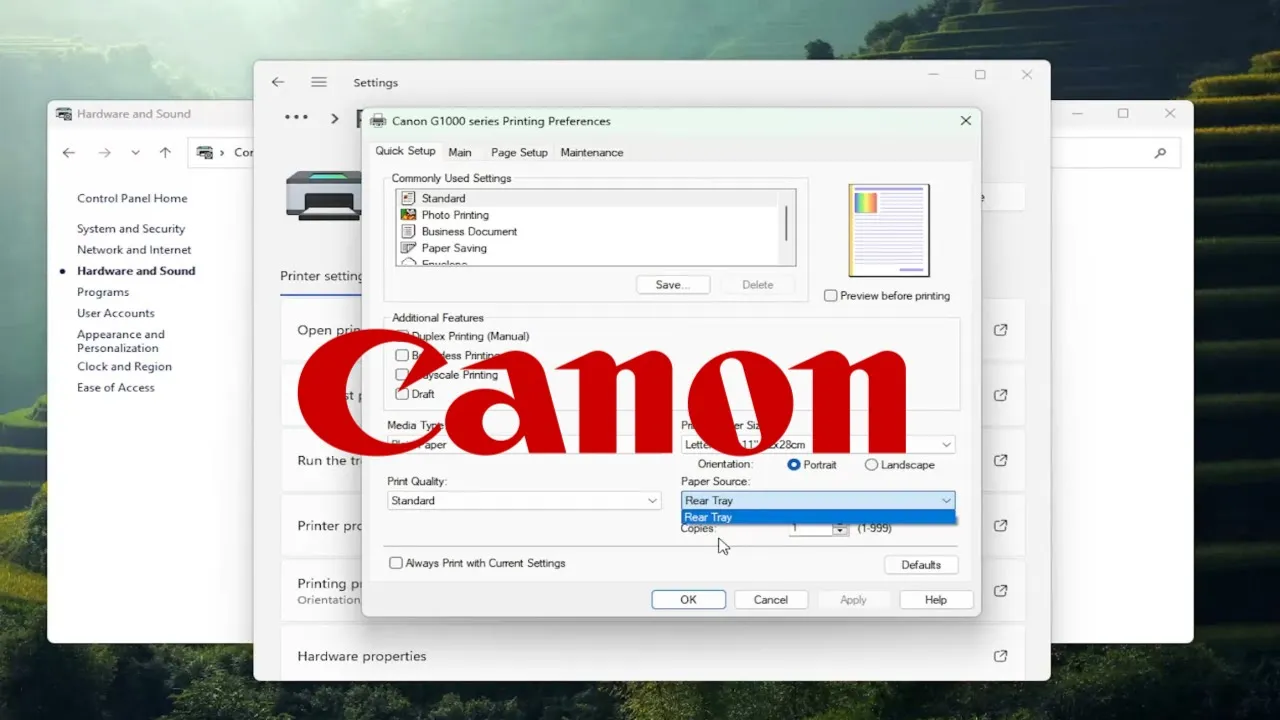Select the Standard profile icon in Commonly Used Settings

coord(408,198)
